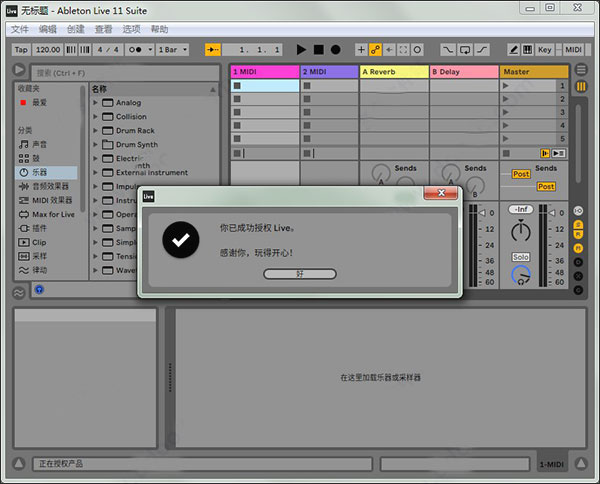Select the 律动 category
The width and height of the screenshot is (600, 484).
click(x=47, y=270)
